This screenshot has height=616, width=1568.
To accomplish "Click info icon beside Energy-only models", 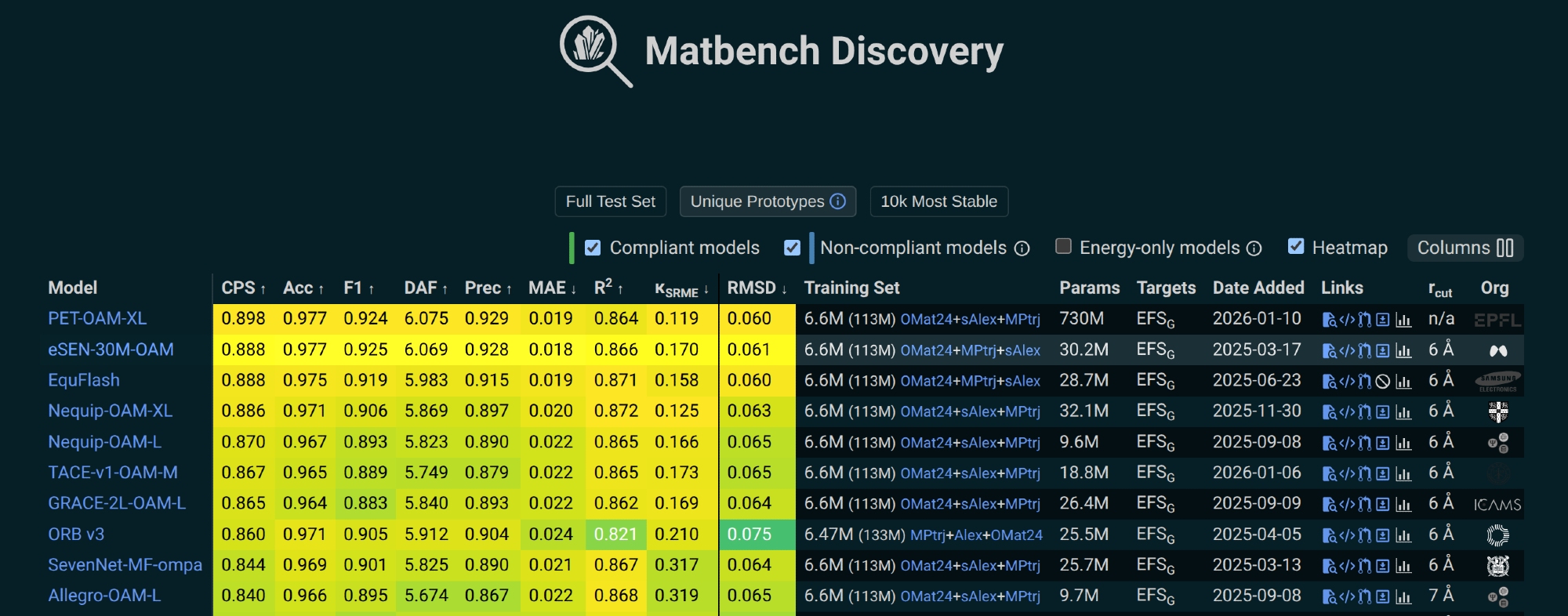I will (x=1254, y=248).
